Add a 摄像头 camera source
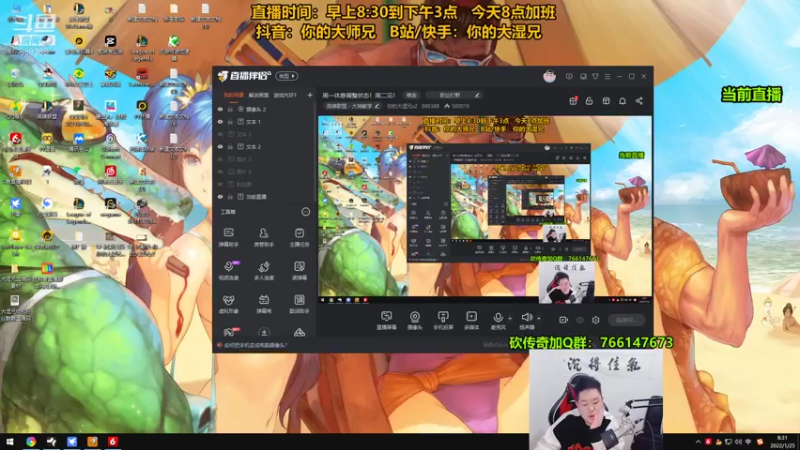The width and height of the screenshot is (800, 450). pyautogui.click(x=415, y=320)
